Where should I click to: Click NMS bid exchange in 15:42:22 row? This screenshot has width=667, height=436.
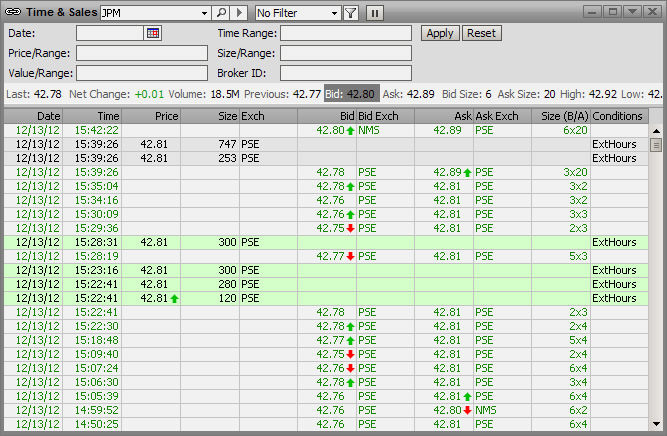pyautogui.click(x=369, y=130)
